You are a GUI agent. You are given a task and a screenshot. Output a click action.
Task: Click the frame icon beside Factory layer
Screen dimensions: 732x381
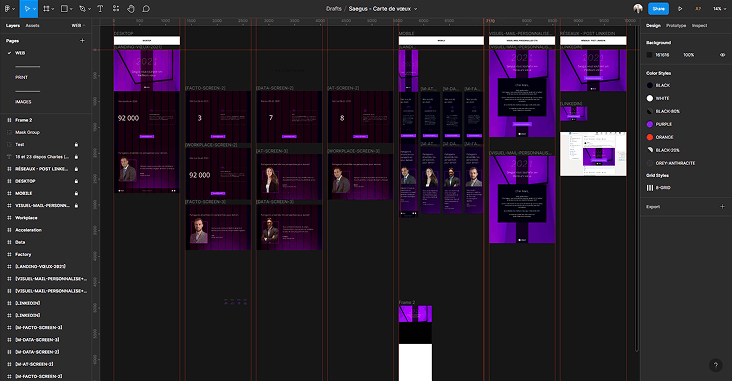pyautogui.click(x=9, y=254)
